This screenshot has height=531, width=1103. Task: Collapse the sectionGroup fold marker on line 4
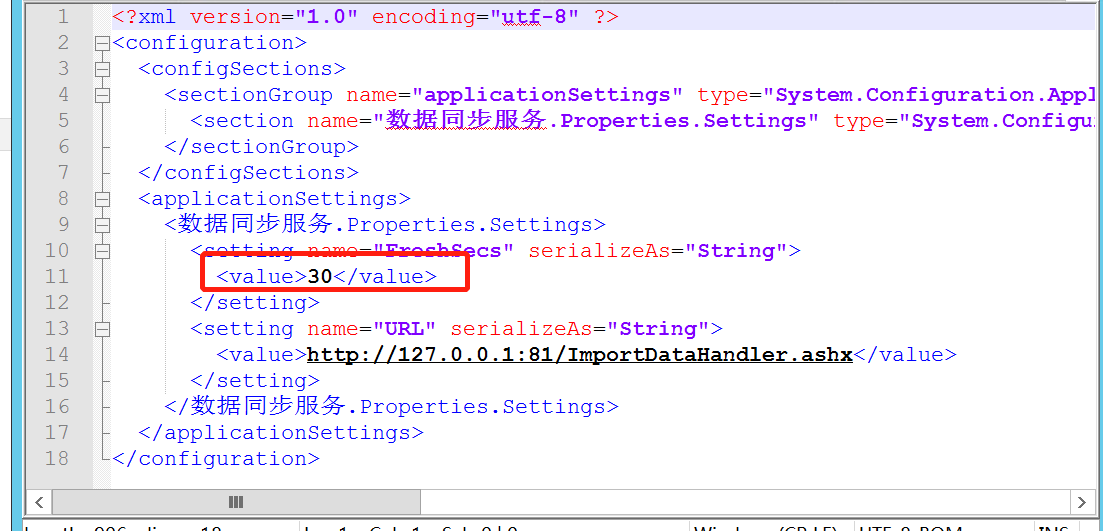pyautogui.click(x=103, y=96)
